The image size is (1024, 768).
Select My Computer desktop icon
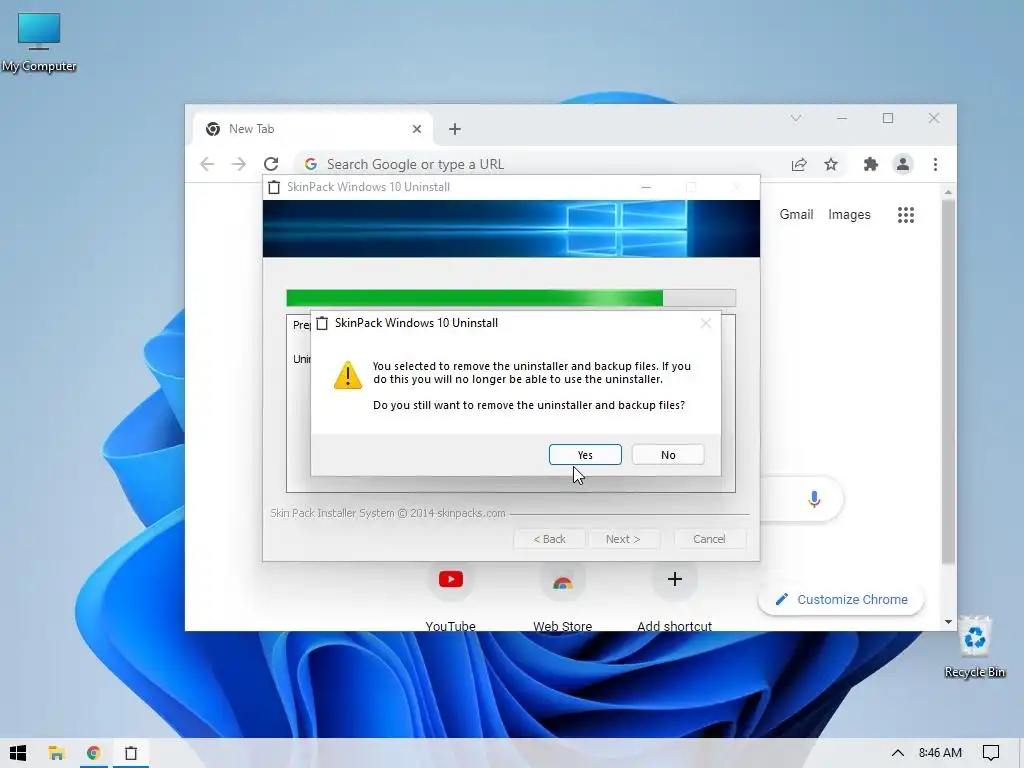pyautogui.click(x=39, y=42)
